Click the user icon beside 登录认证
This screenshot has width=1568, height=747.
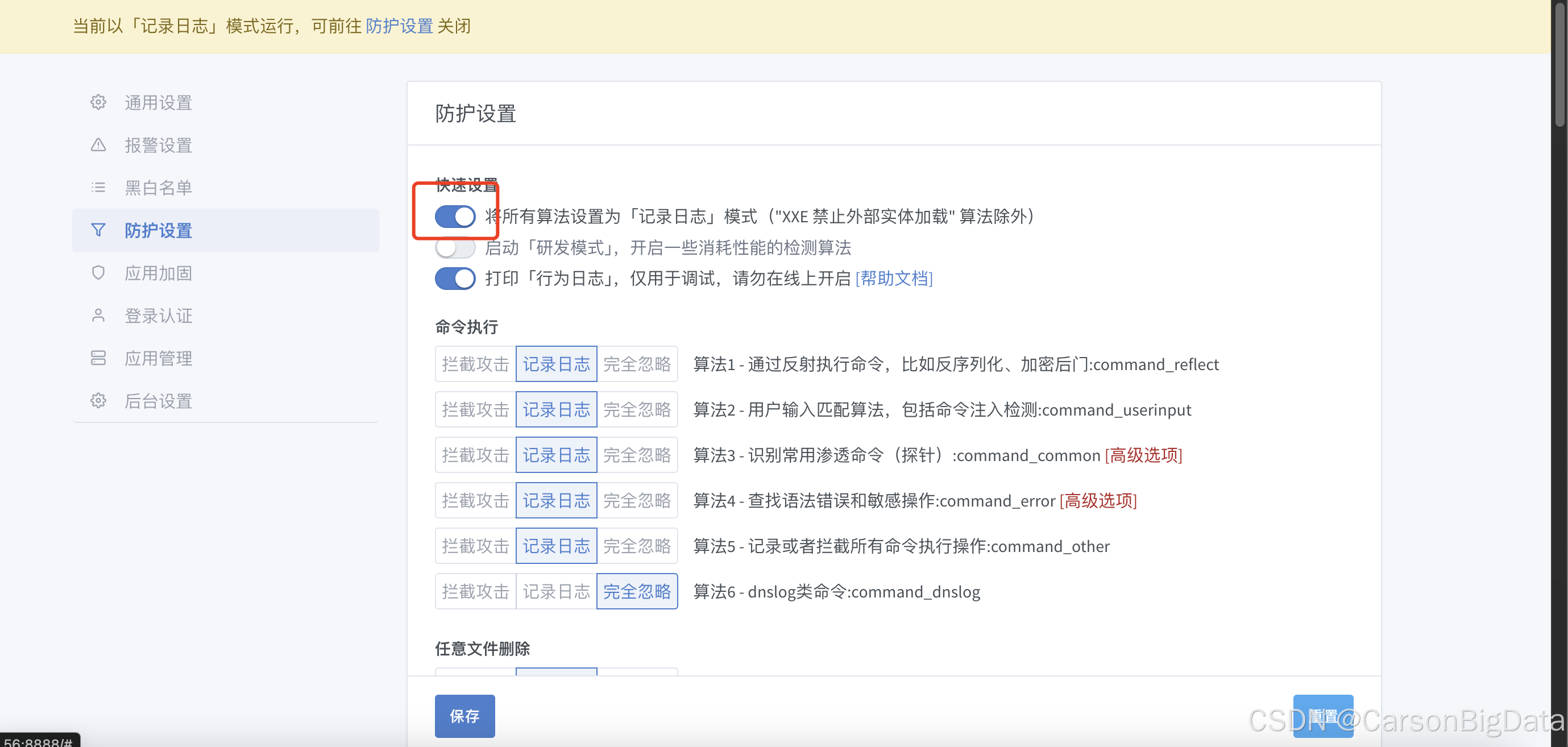pyautogui.click(x=98, y=316)
